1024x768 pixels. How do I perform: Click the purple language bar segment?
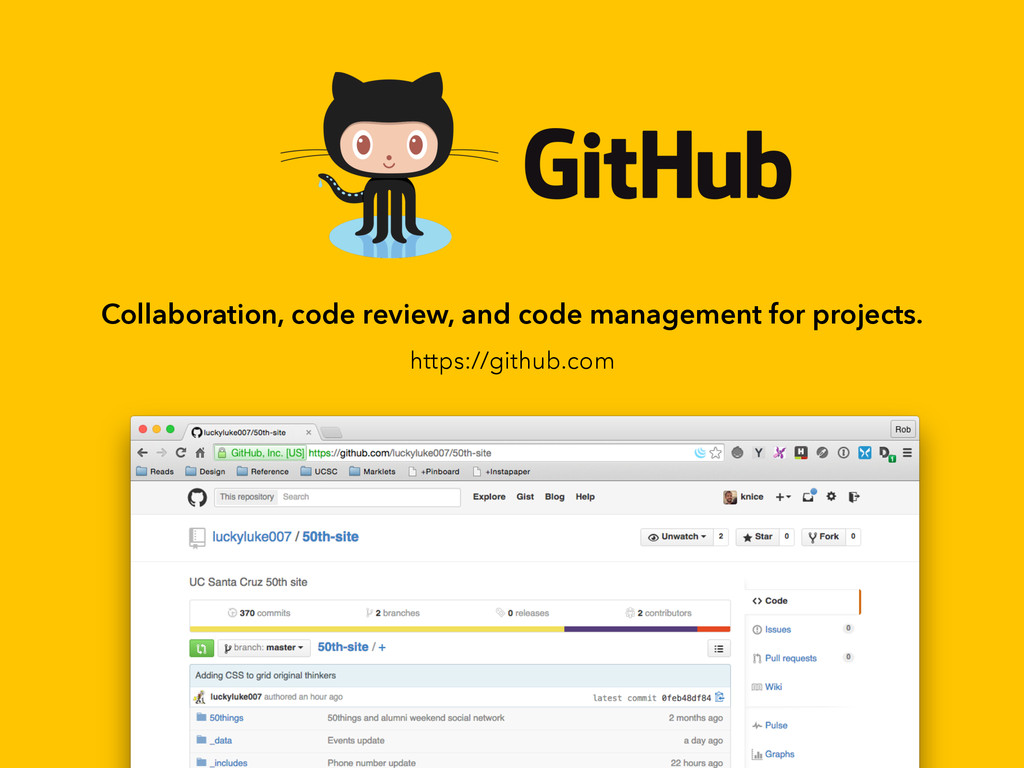click(631, 630)
